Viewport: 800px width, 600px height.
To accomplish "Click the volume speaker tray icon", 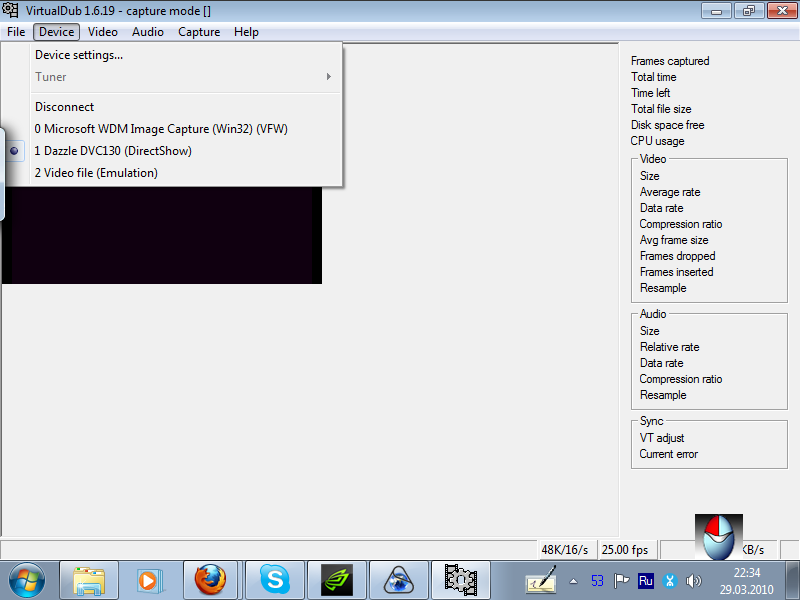I will (694, 580).
